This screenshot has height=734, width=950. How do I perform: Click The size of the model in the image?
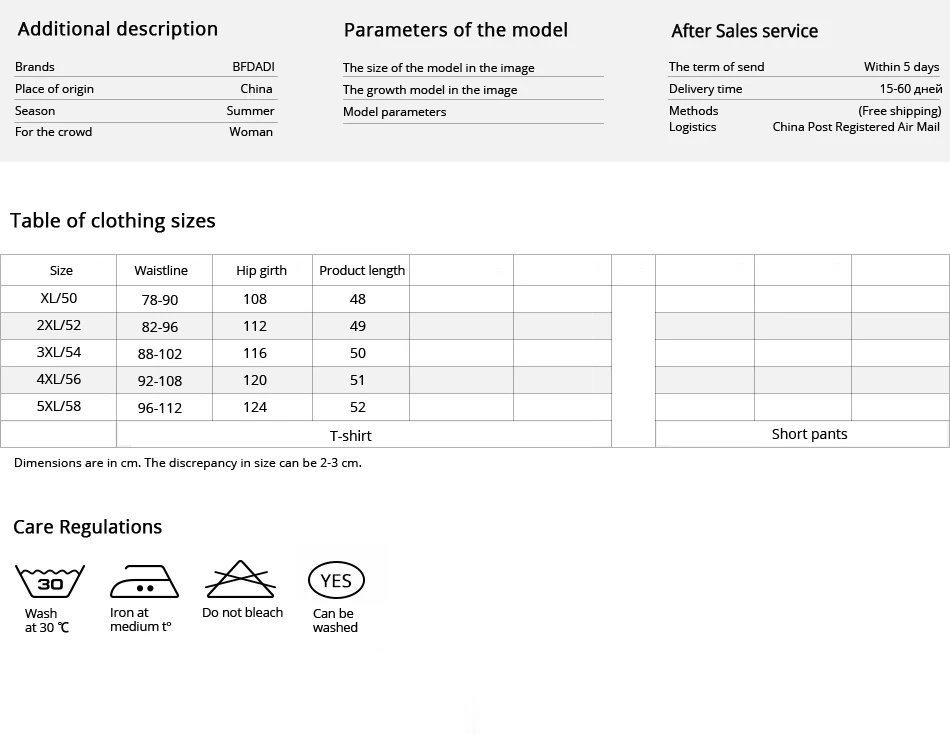click(439, 68)
